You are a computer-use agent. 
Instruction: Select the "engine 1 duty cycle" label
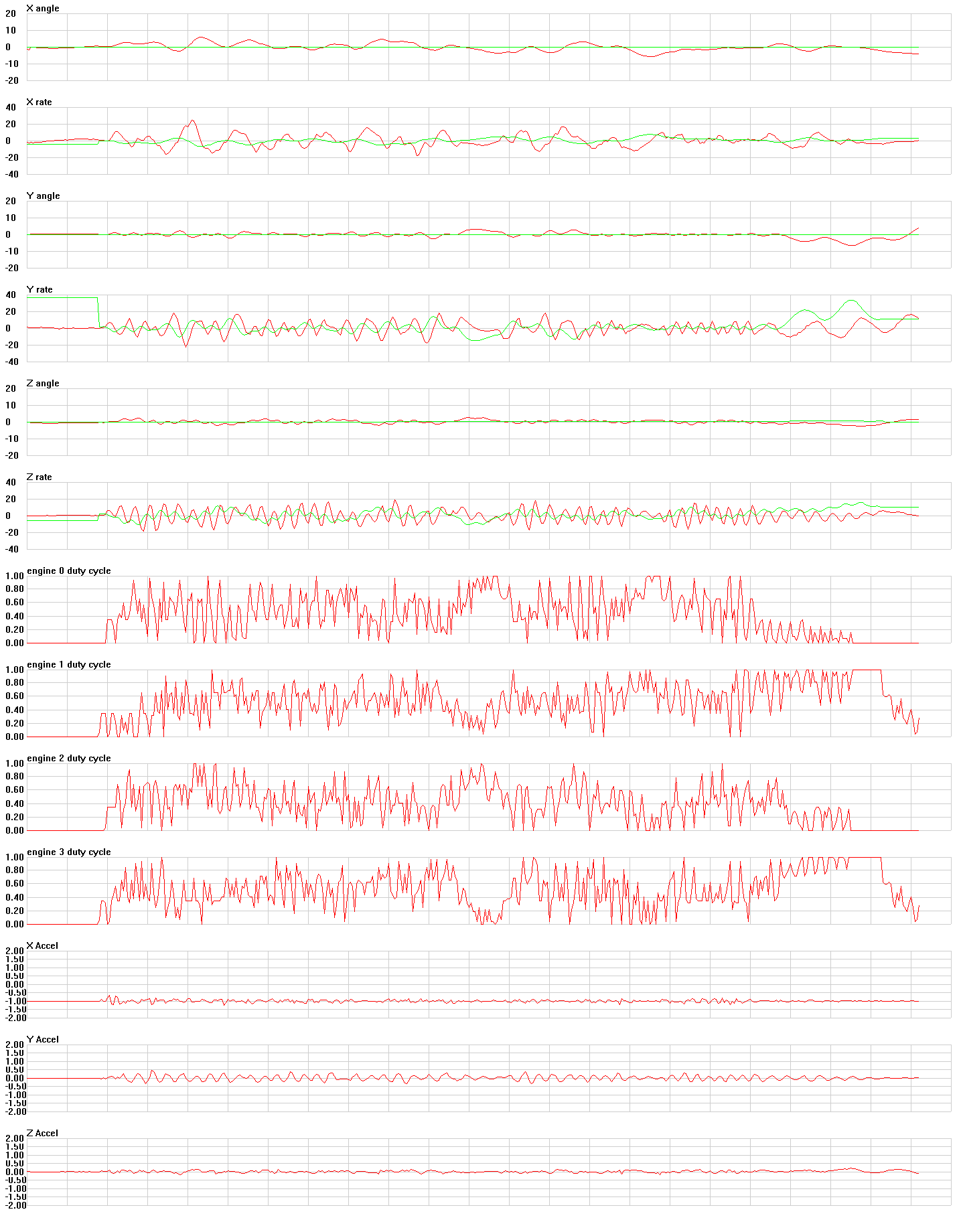click(68, 665)
